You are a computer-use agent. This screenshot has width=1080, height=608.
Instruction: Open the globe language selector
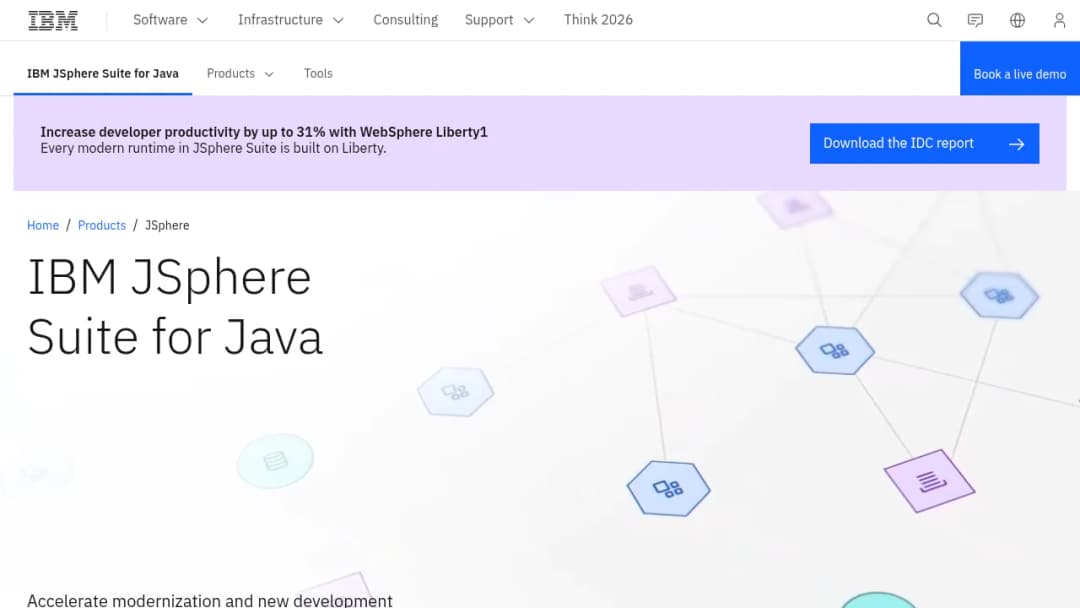[x=1017, y=20]
